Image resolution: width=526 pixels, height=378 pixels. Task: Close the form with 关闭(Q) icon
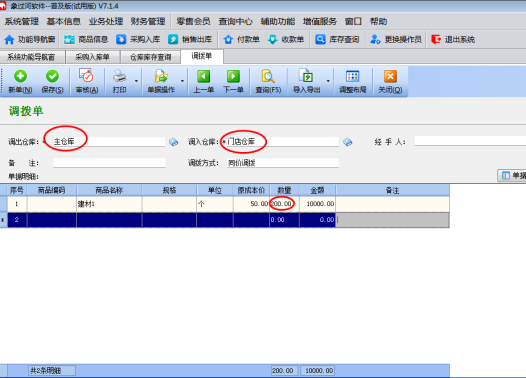click(390, 76)
